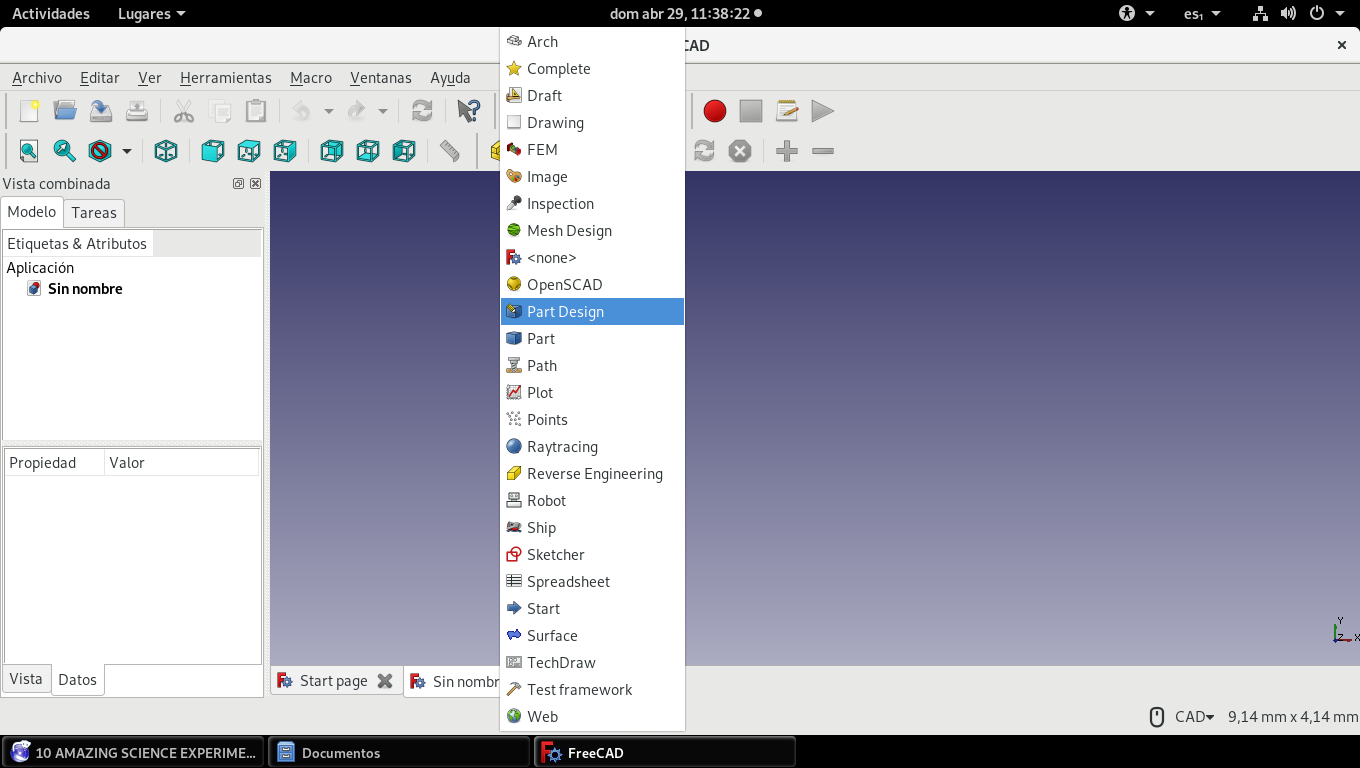Screen dimensions: 1360x768
Task: Switch to the Datos property tab
Action: [77, 679]
